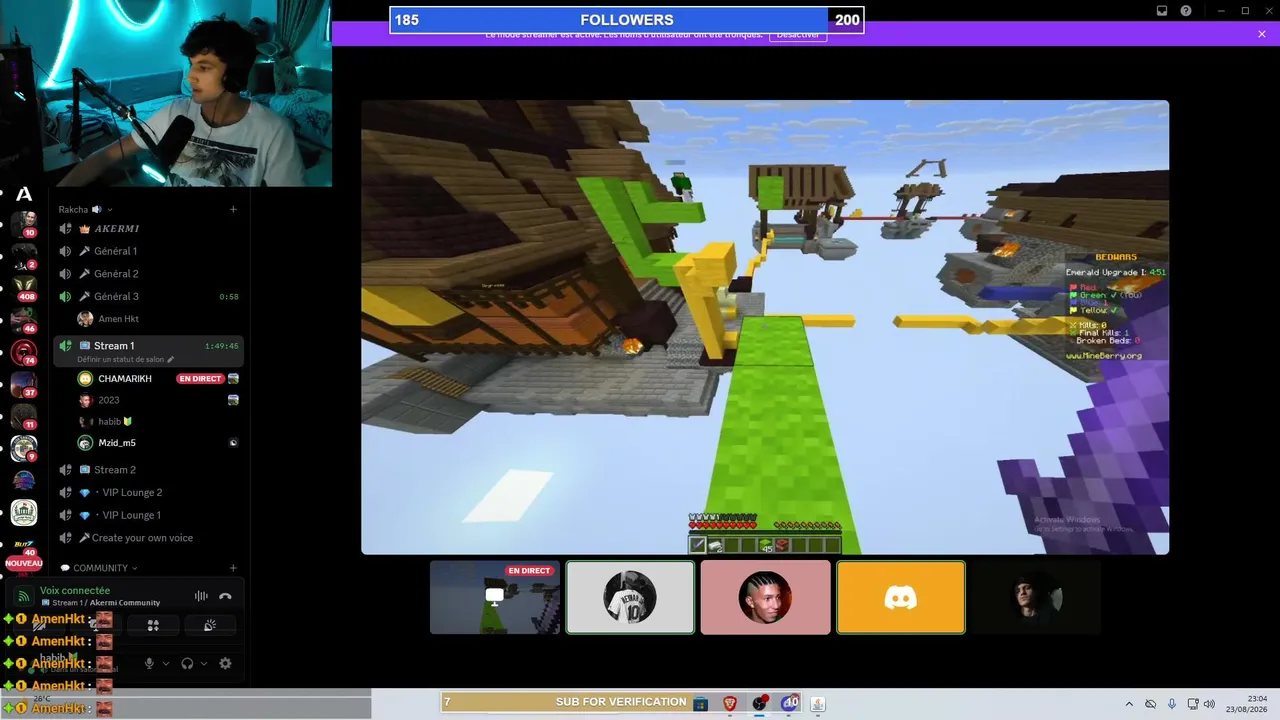Open the soundboard button
Image resolution: width=1280 pixels, height=720 pixels.
[210, 625]
